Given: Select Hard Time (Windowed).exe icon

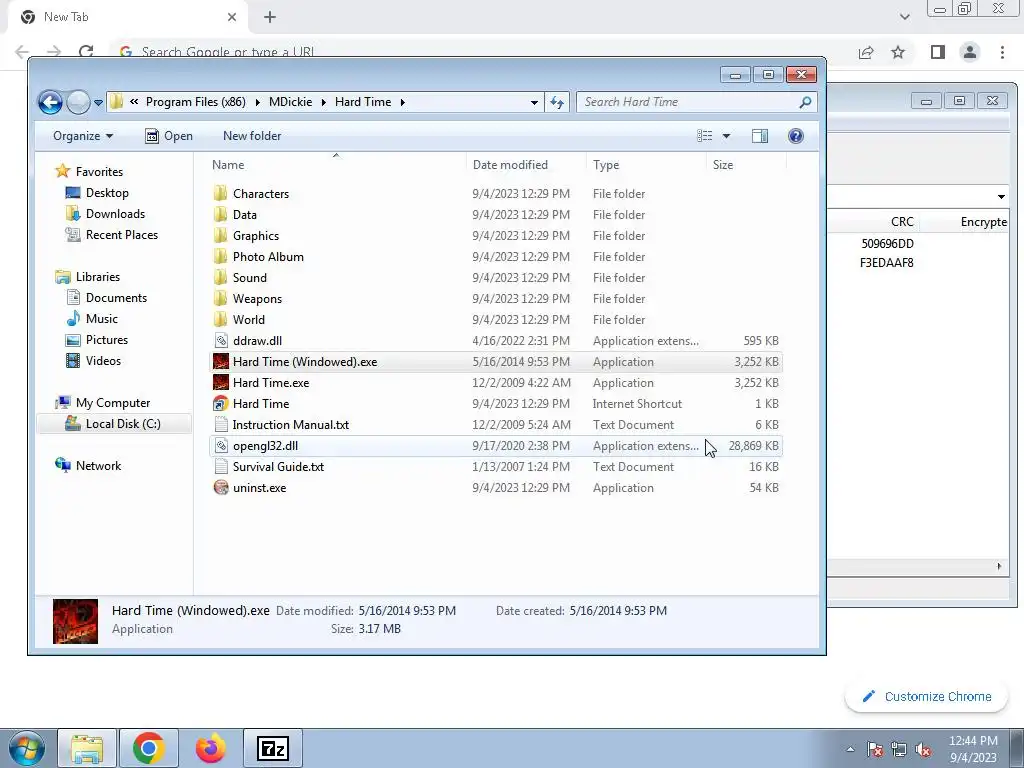Looking at the screenshot, I should point(221,361).
